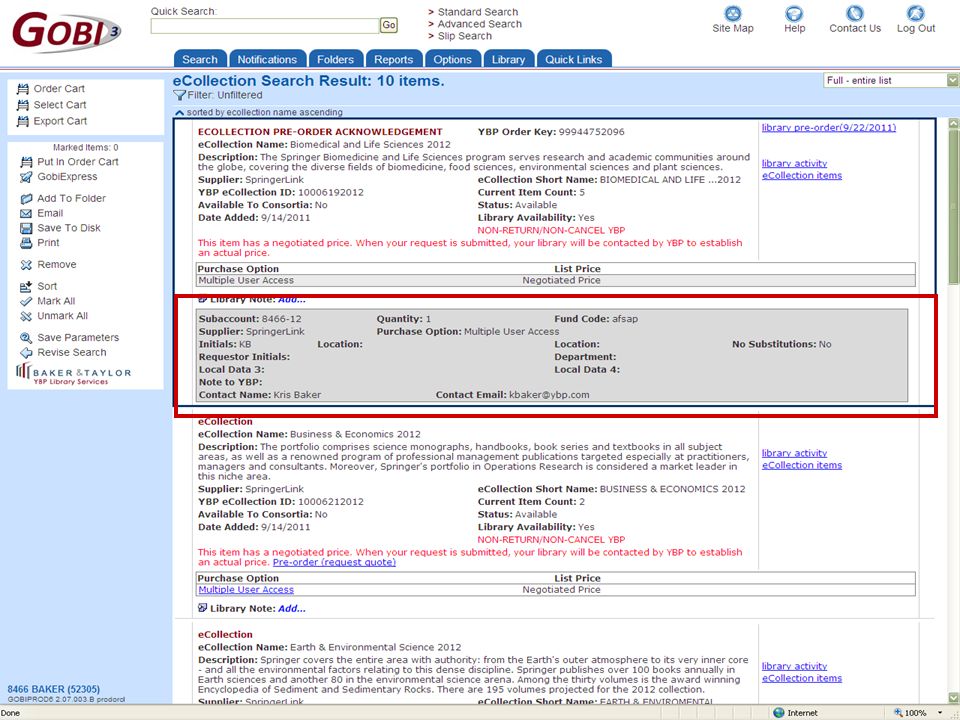This screenshot has width=960, height=720.
Task: Click the filter funnel icon
Action: (x=179, y=96)
